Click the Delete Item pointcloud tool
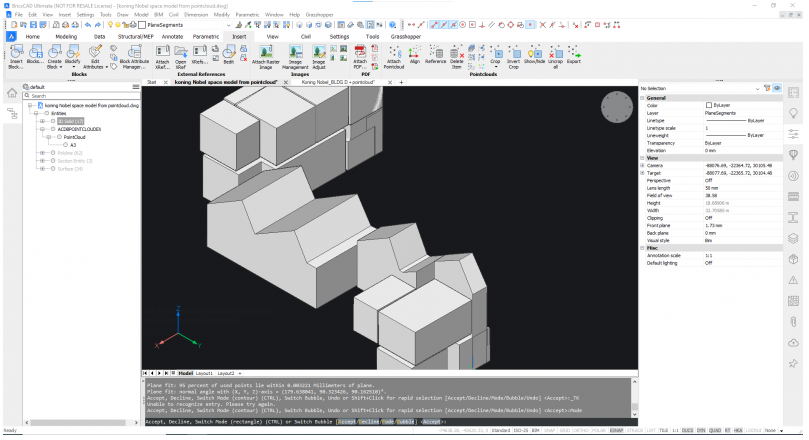The height and width of the screenshot is (440, 809). tap(457, 56)
